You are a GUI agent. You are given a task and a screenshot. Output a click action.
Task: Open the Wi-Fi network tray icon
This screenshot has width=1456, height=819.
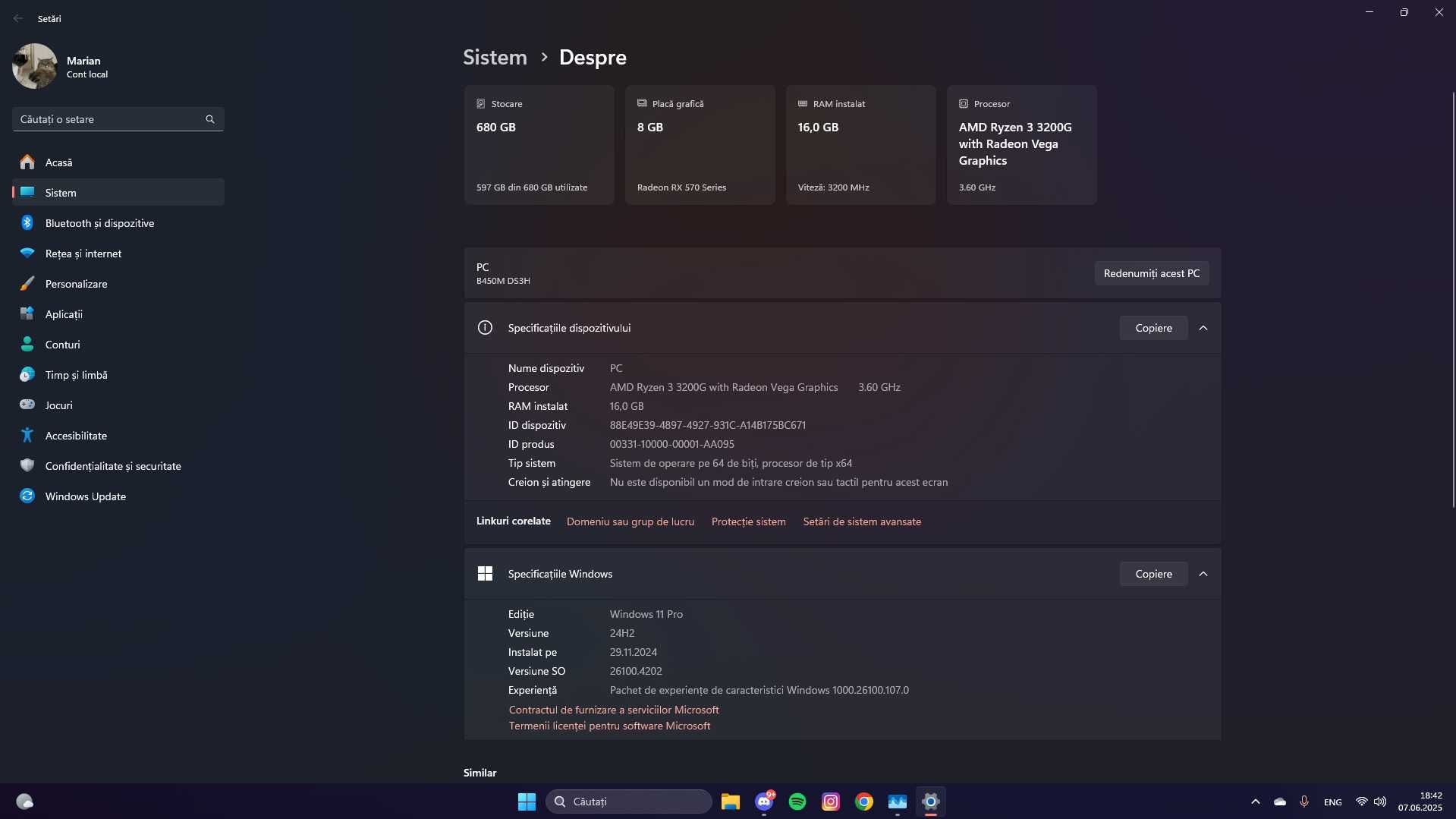click(1361, 802)
